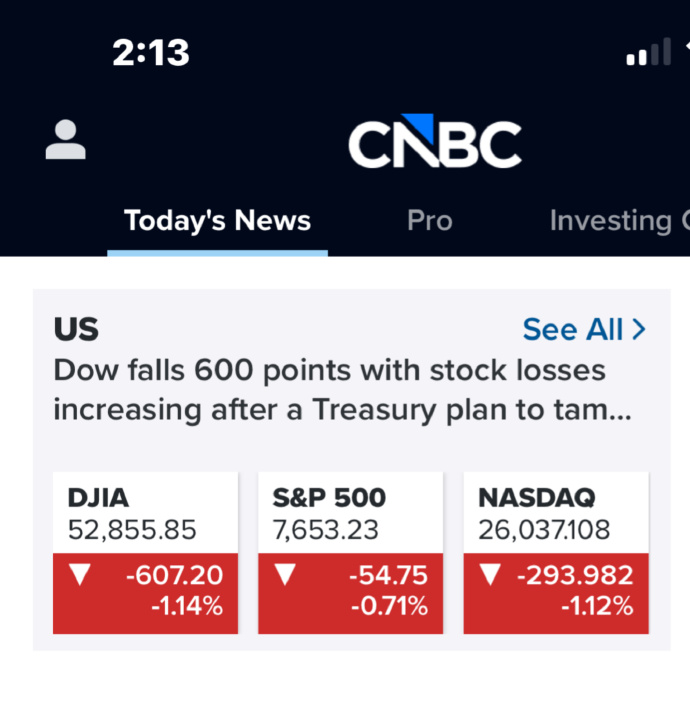This screenshot has width=690, height=720.
Task: Select the Today's News tab
Action: (217, 221)
